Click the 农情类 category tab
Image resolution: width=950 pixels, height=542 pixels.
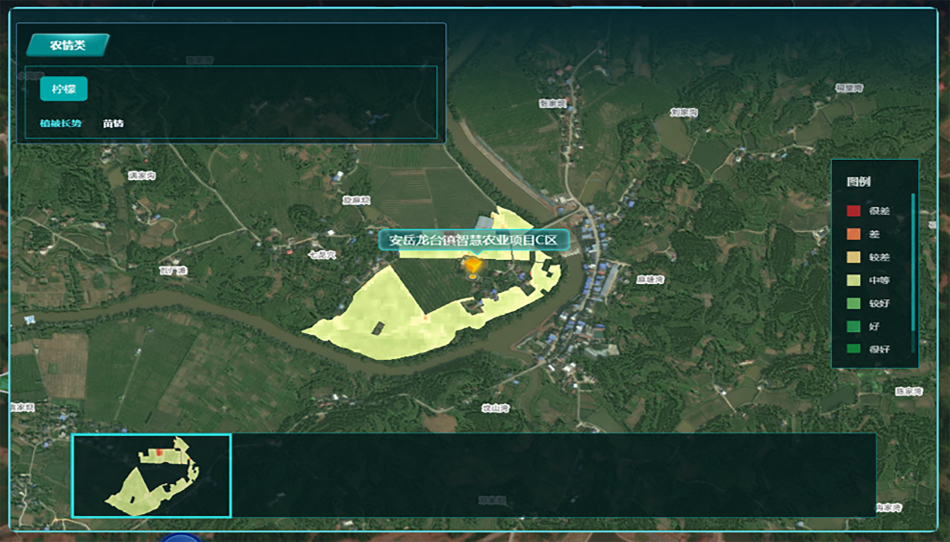click(x=67, y=45)
